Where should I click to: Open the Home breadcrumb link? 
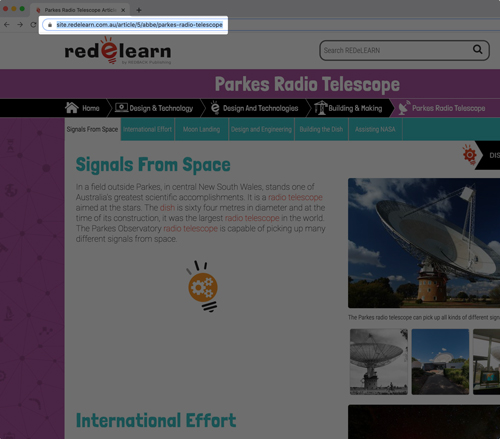(x=91, y=108)
